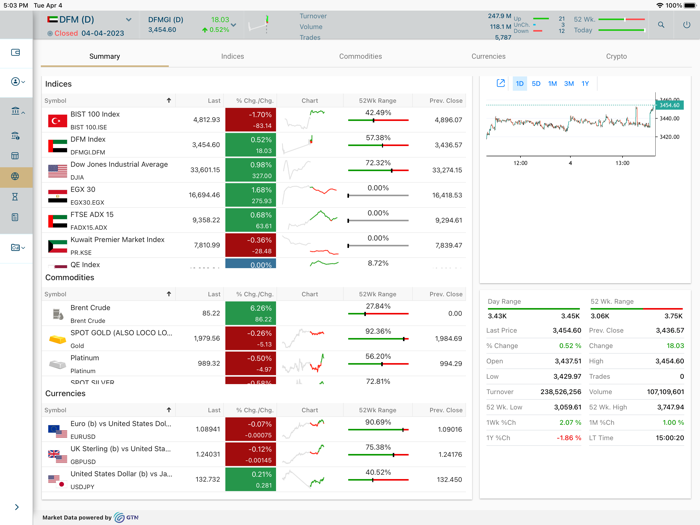Viewport: 700px width, 525px height.
Task: Open the search icon in top bar
Action: tap(661, 25)
